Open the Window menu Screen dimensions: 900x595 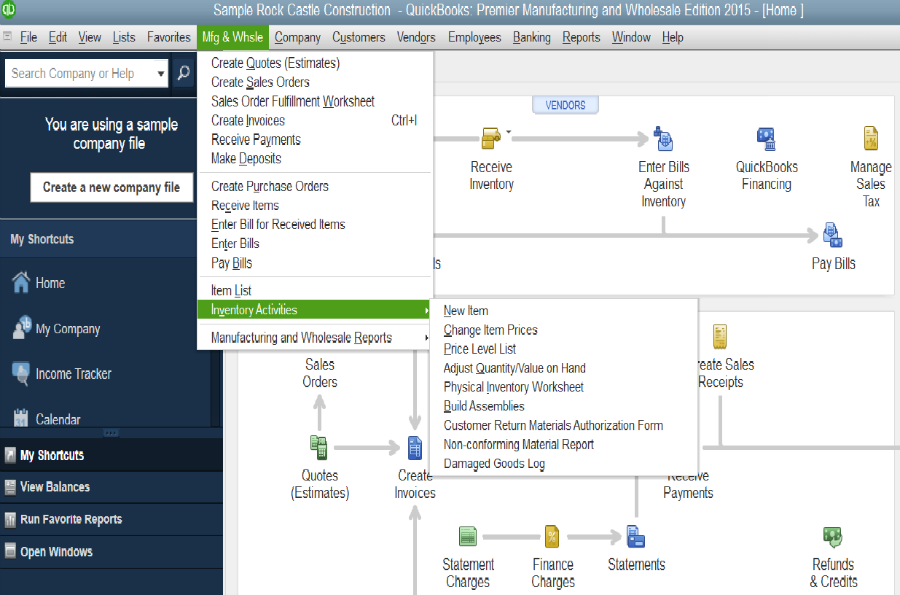click(x=631, y=37)
